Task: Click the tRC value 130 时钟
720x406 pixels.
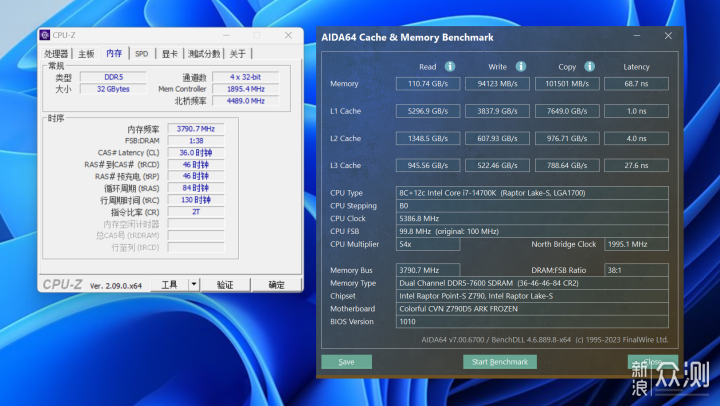Action: 196,200
